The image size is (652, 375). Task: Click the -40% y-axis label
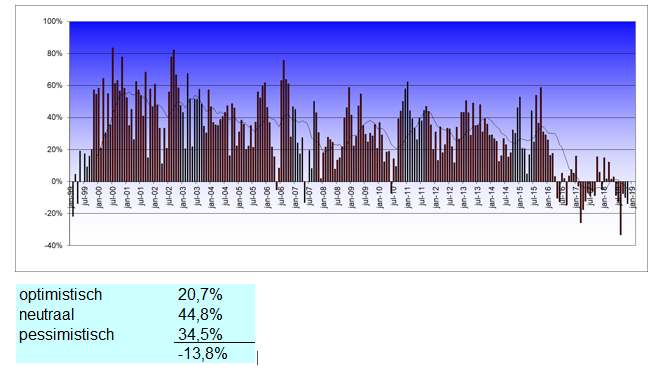pos(54,246)
